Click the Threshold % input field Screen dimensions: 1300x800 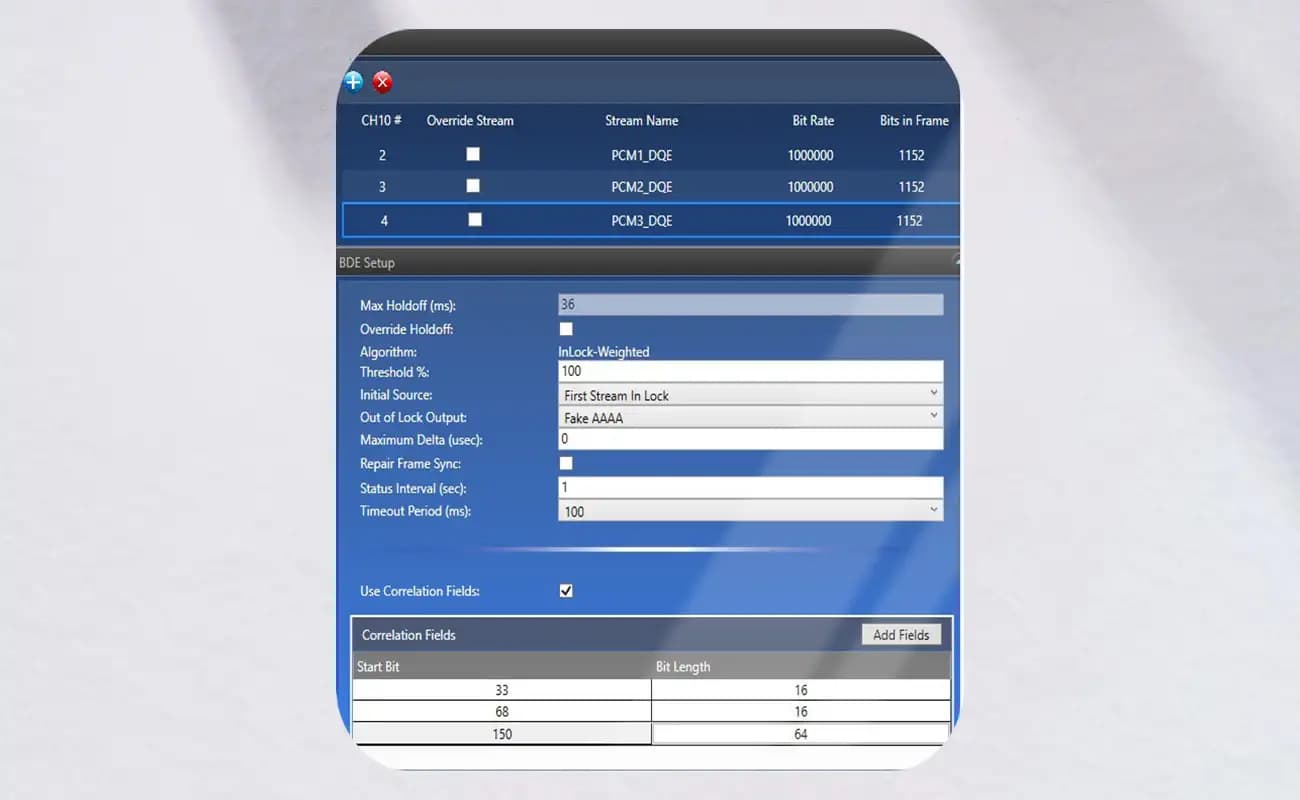pyautogui.click(x=750, y=371)
